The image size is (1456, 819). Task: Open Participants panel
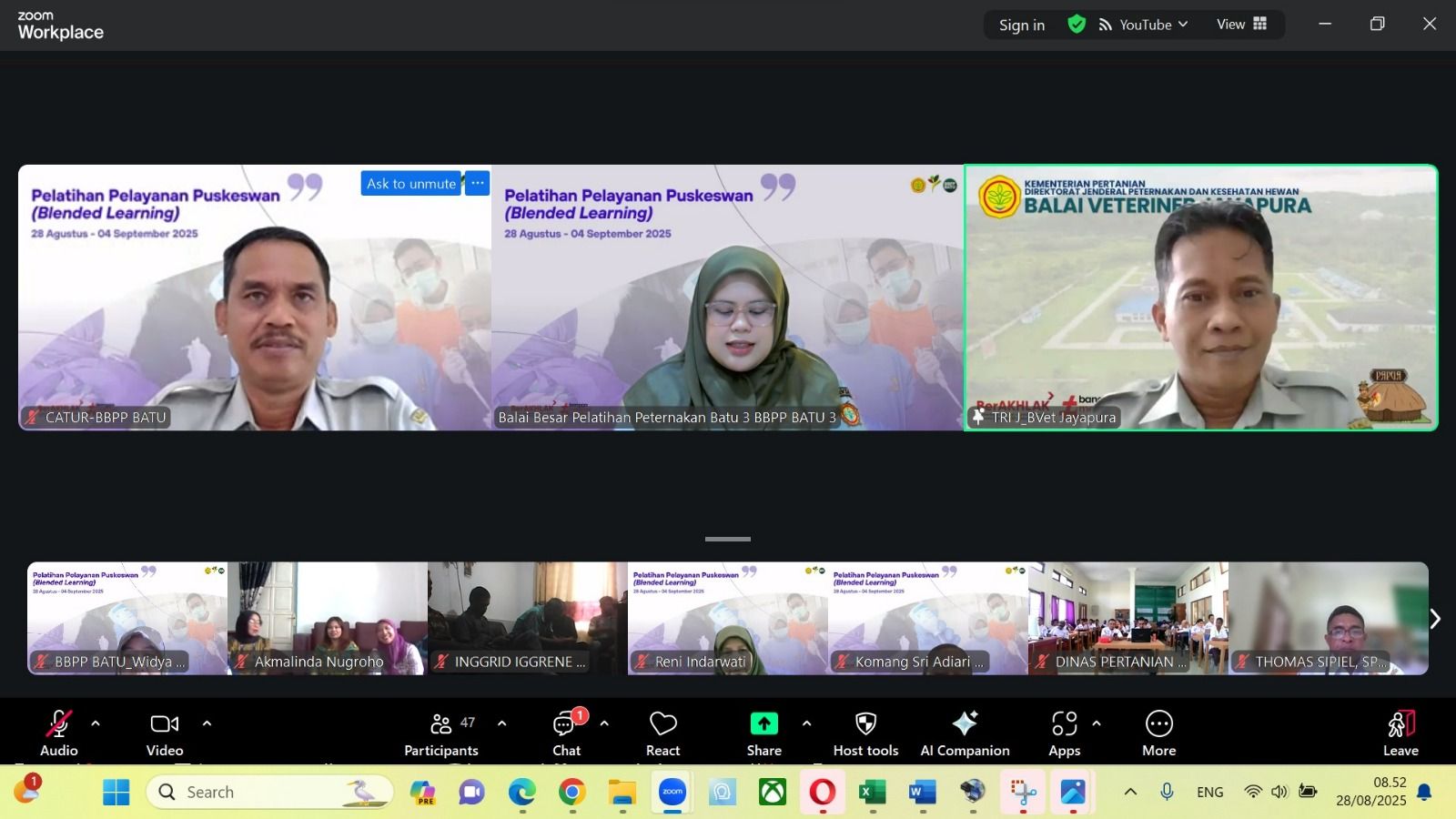click(441, 733)
